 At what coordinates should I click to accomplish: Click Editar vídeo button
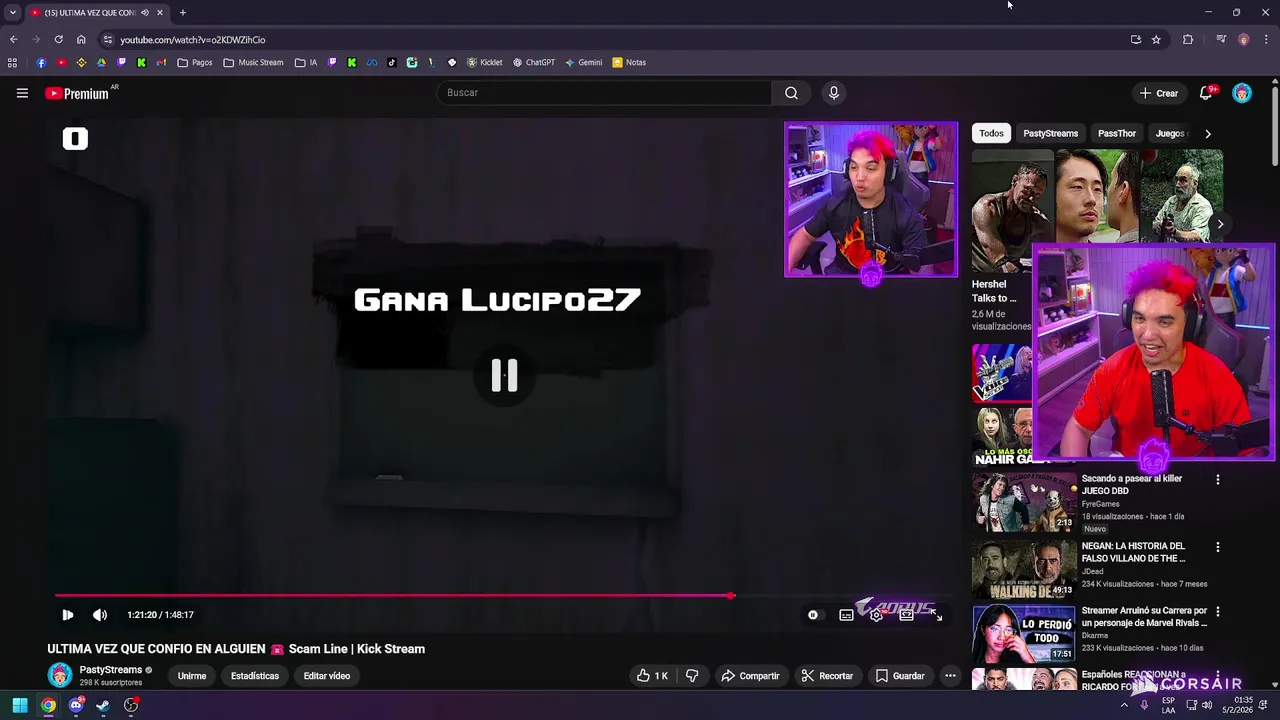[x=327, y=676]
